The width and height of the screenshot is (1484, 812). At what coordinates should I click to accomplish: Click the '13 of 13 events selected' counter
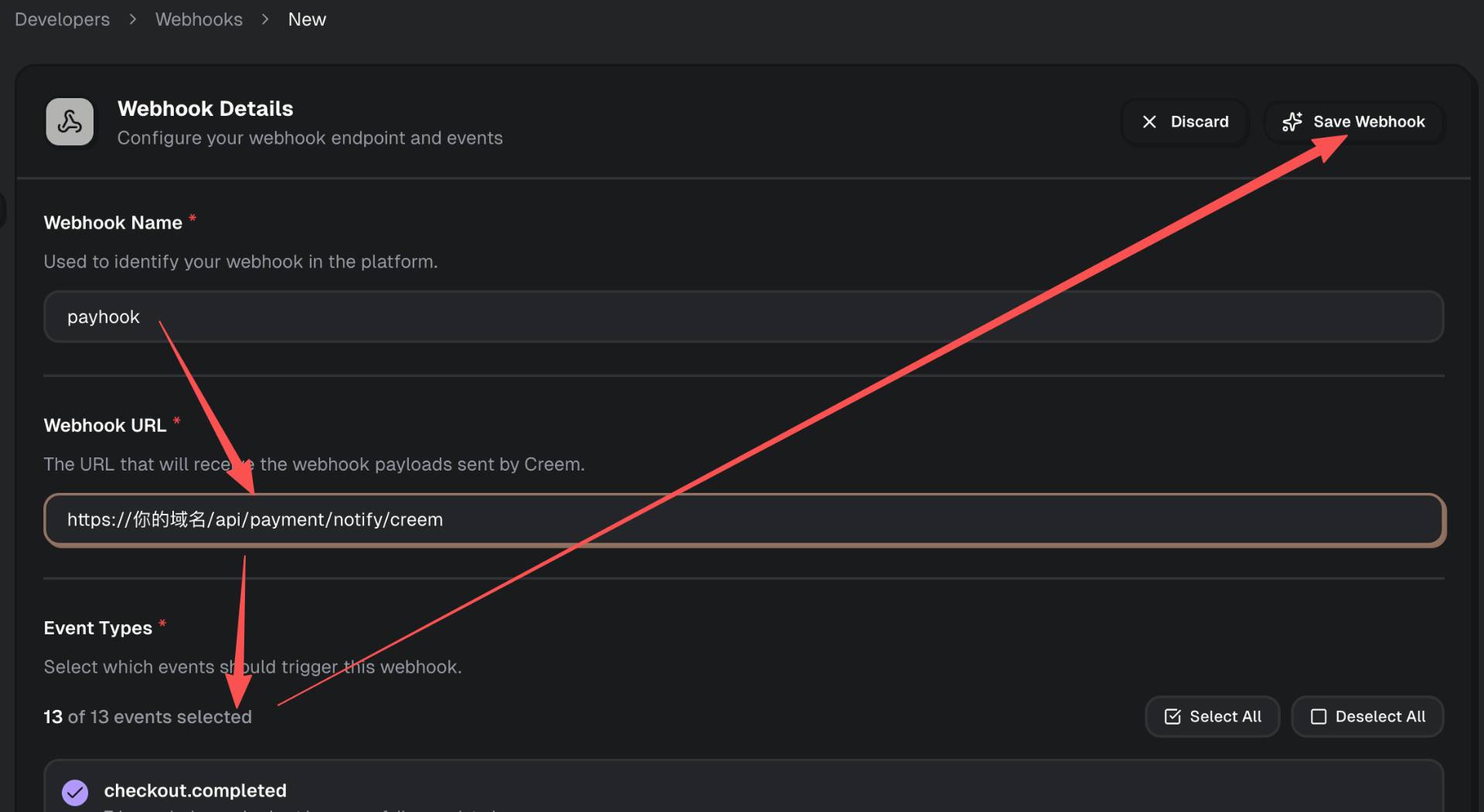[148, 717]
